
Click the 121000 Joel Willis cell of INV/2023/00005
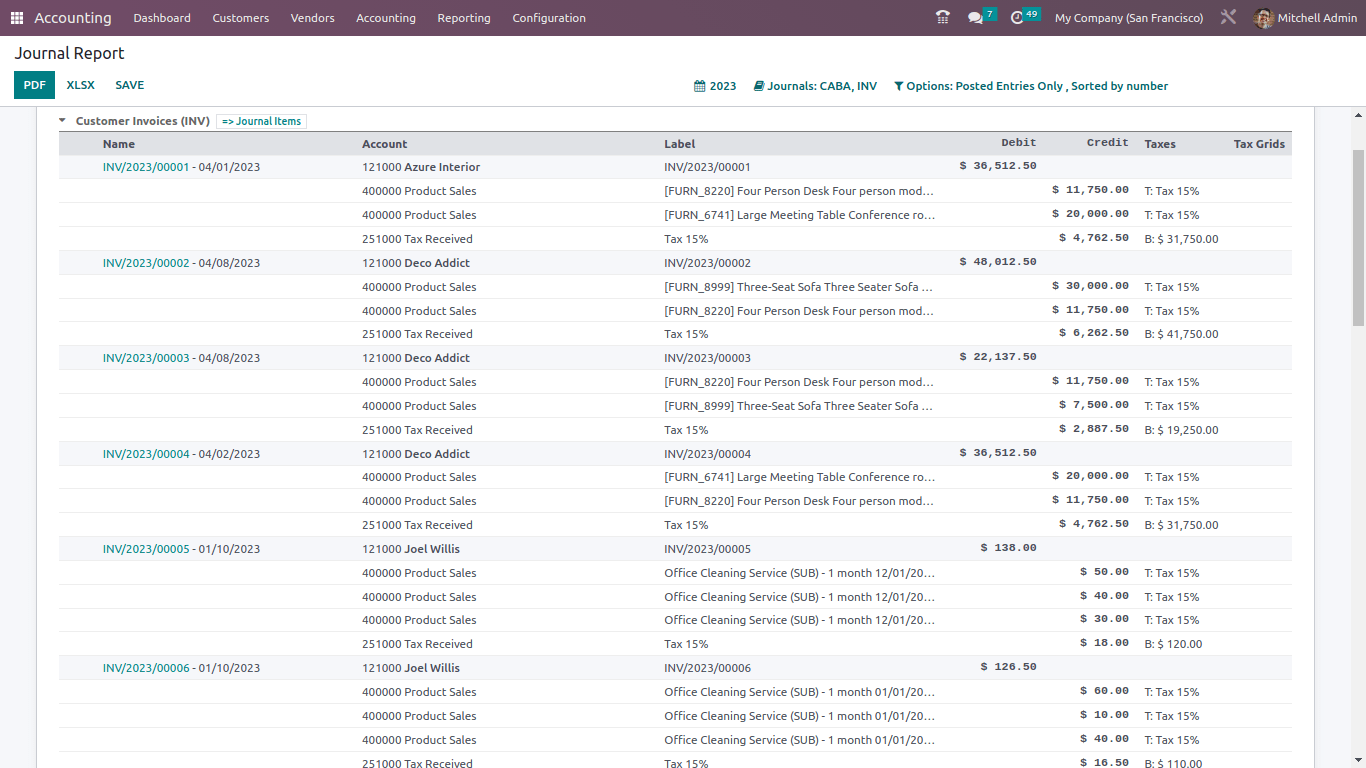[411, 549]
